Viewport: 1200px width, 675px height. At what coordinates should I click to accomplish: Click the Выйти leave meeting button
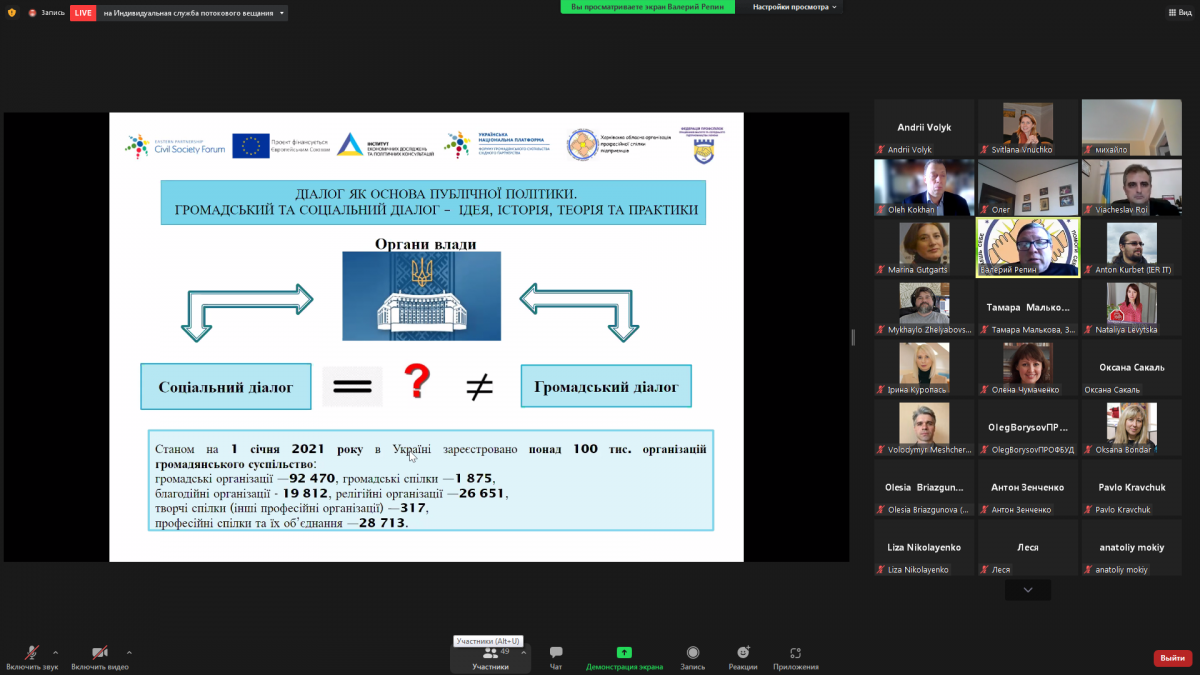coord(1172,658)
